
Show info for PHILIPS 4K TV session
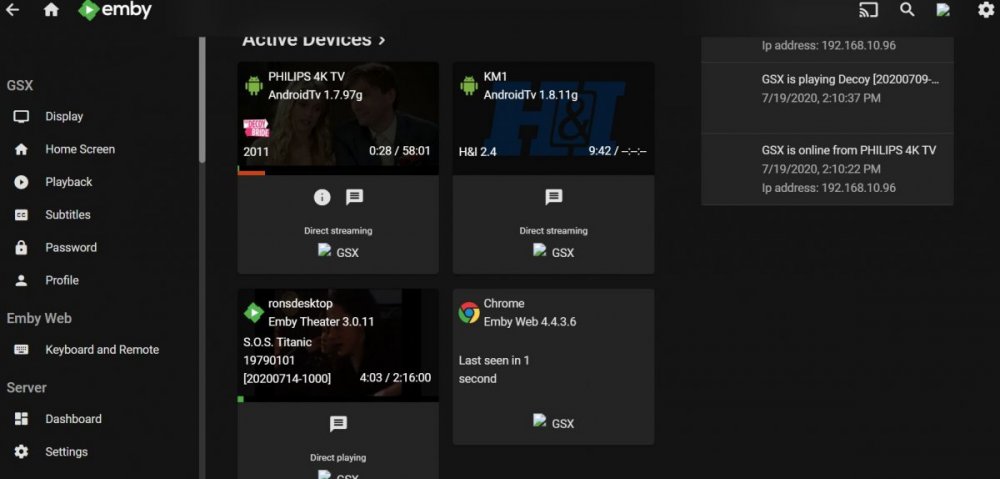[x=322, y=197]
